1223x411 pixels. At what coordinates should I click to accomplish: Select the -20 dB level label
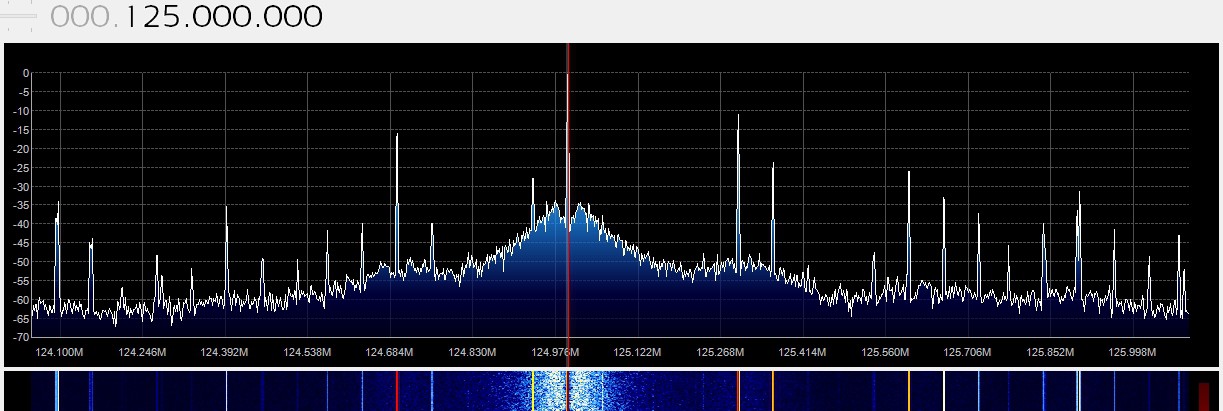pos(21,149)
